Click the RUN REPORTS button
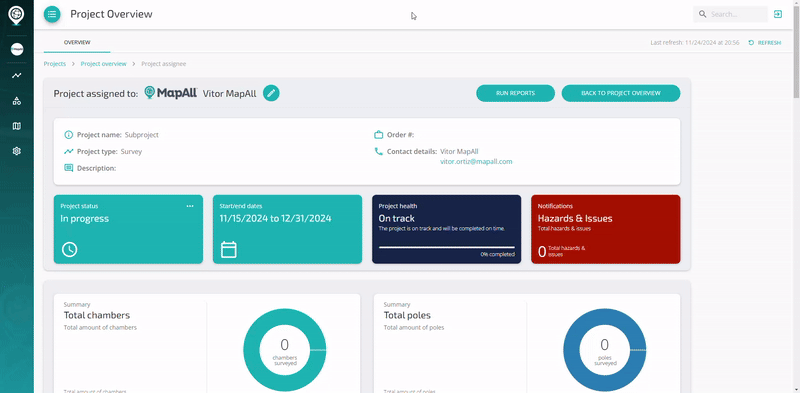Screen dimensions: 800x393 [x=515, y=93]
